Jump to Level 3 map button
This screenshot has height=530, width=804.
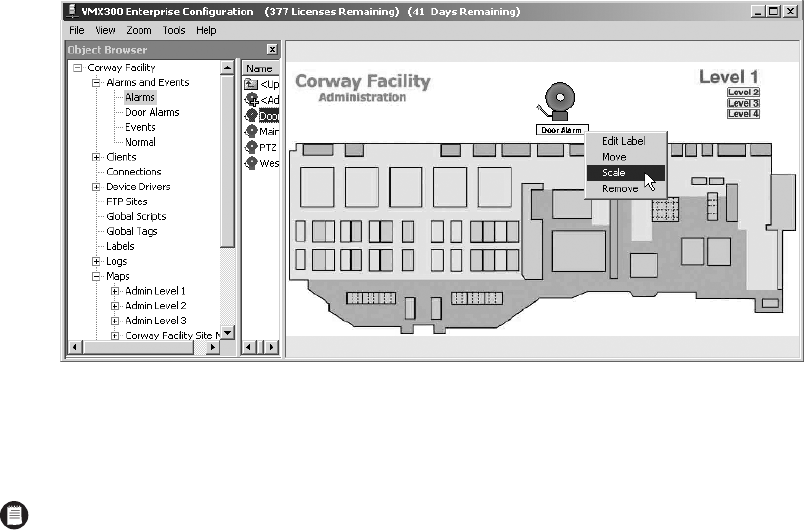click(x=743, y=103)
